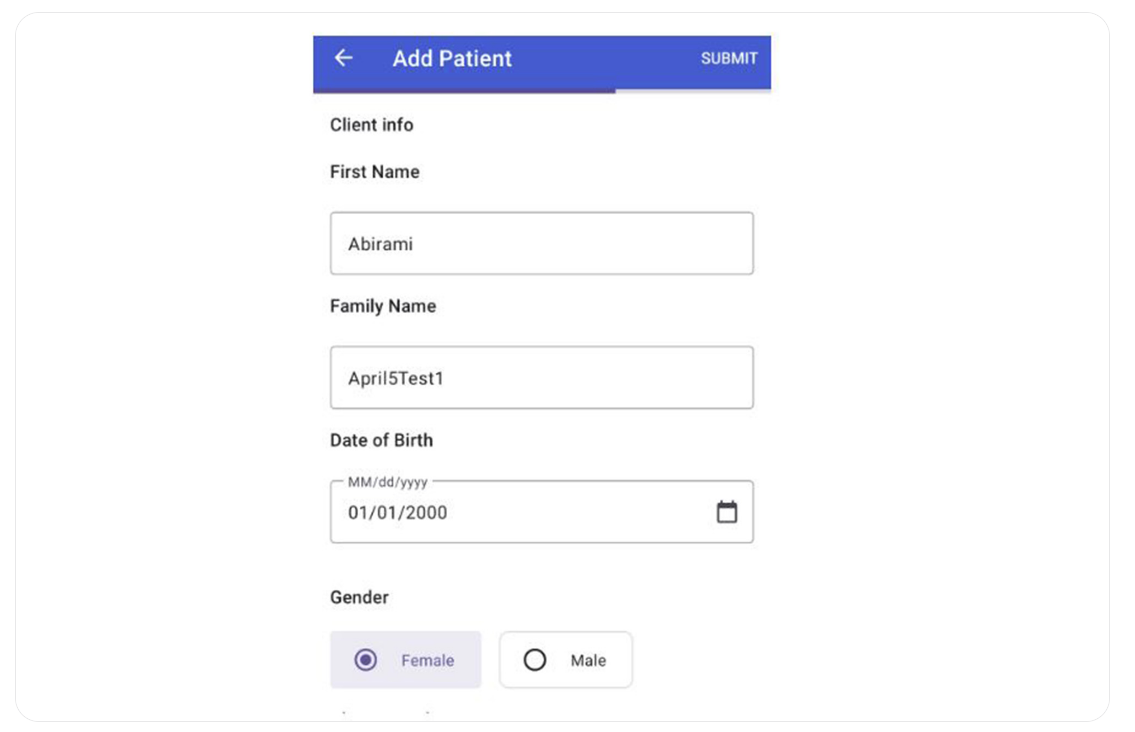Click the Gender section label
The image size is (1135, 732).
pos(359,597)
